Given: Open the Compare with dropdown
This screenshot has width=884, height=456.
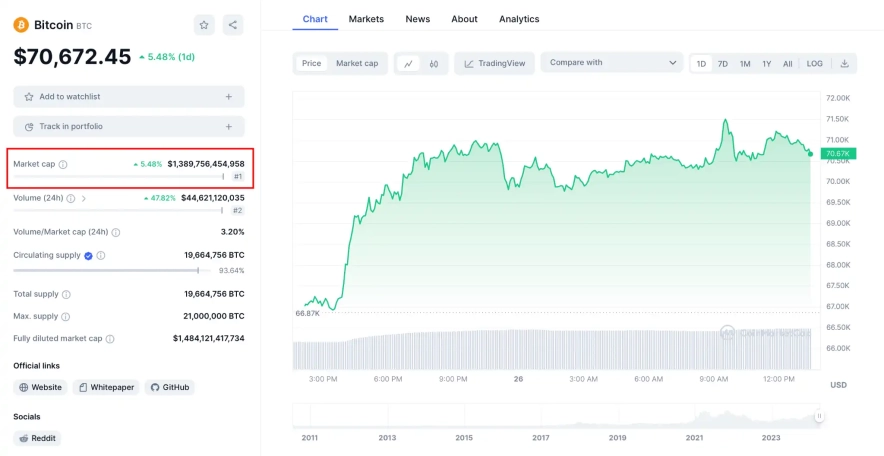Looking at the screenshot, I should pos(612,63).
